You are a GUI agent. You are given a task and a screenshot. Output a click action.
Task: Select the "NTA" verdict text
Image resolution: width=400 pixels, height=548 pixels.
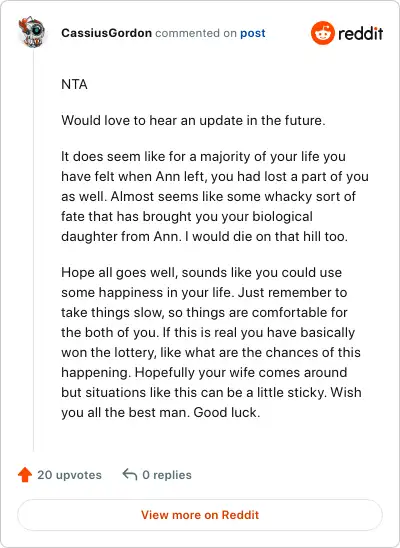click(74, 85)
